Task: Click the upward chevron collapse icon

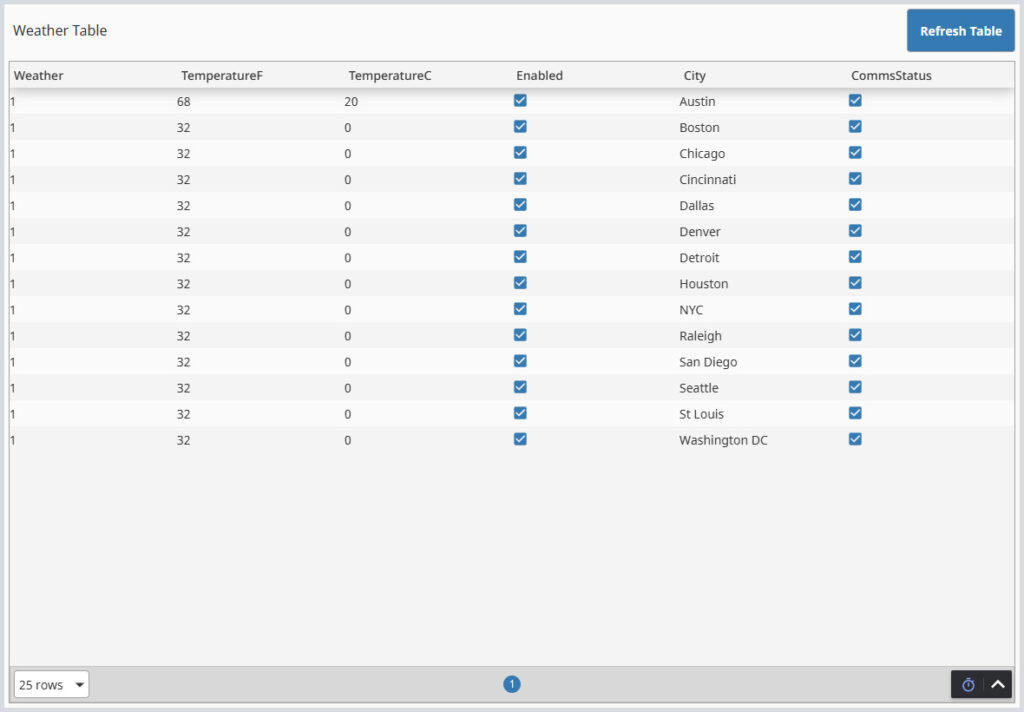Action: click(x=998, y=685)
